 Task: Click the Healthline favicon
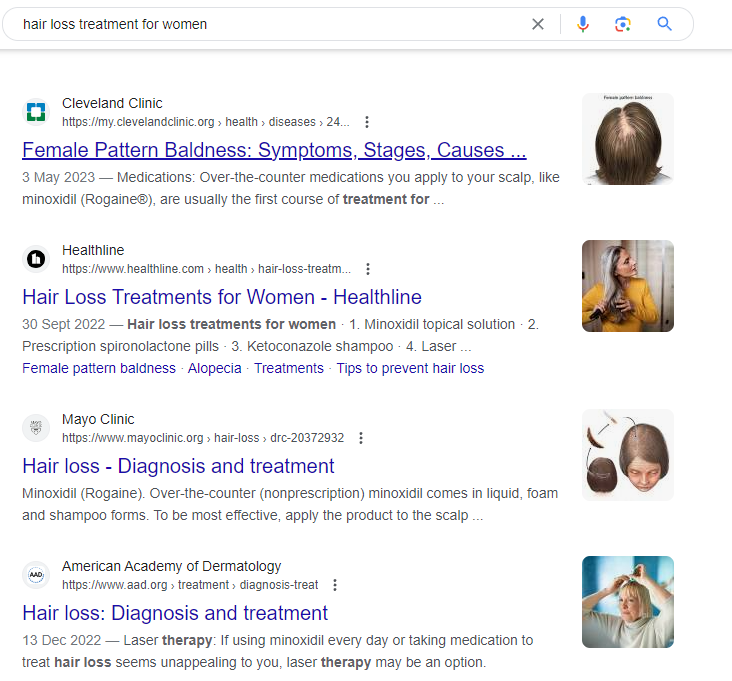[36, 259]
